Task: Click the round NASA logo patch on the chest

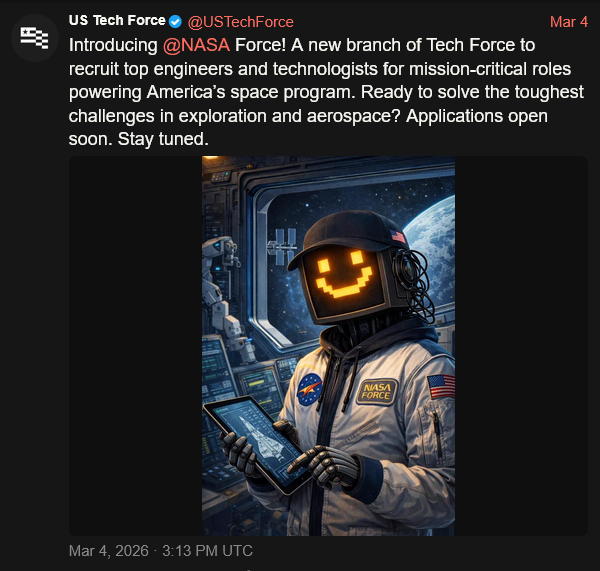Action: [x=310, y=388]
